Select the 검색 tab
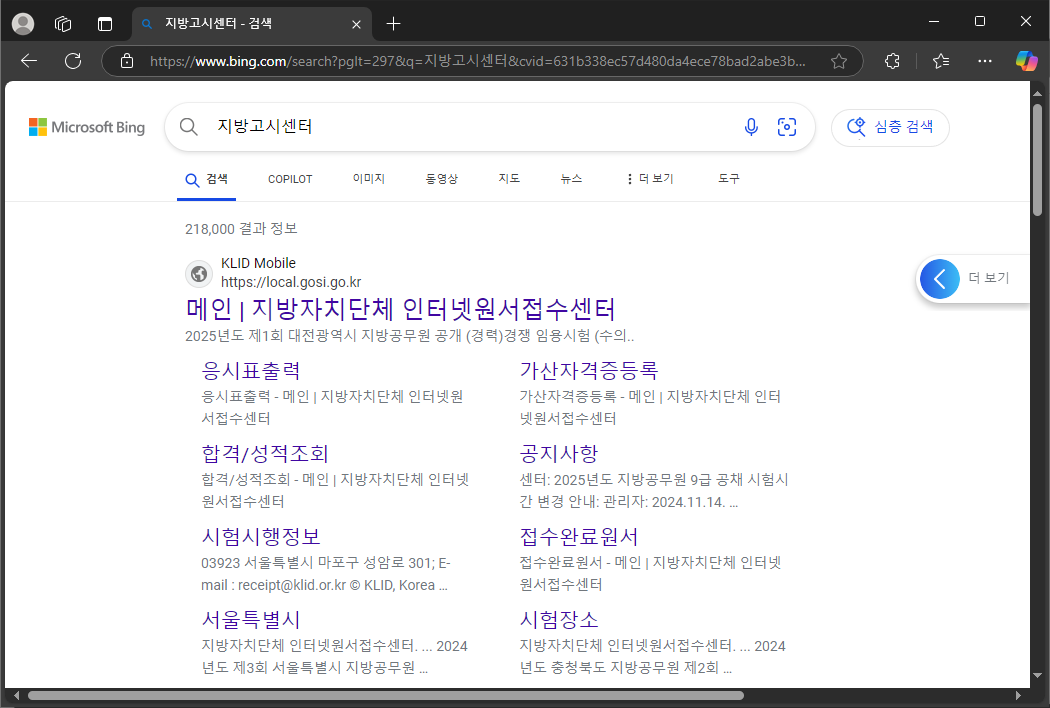 206,180
